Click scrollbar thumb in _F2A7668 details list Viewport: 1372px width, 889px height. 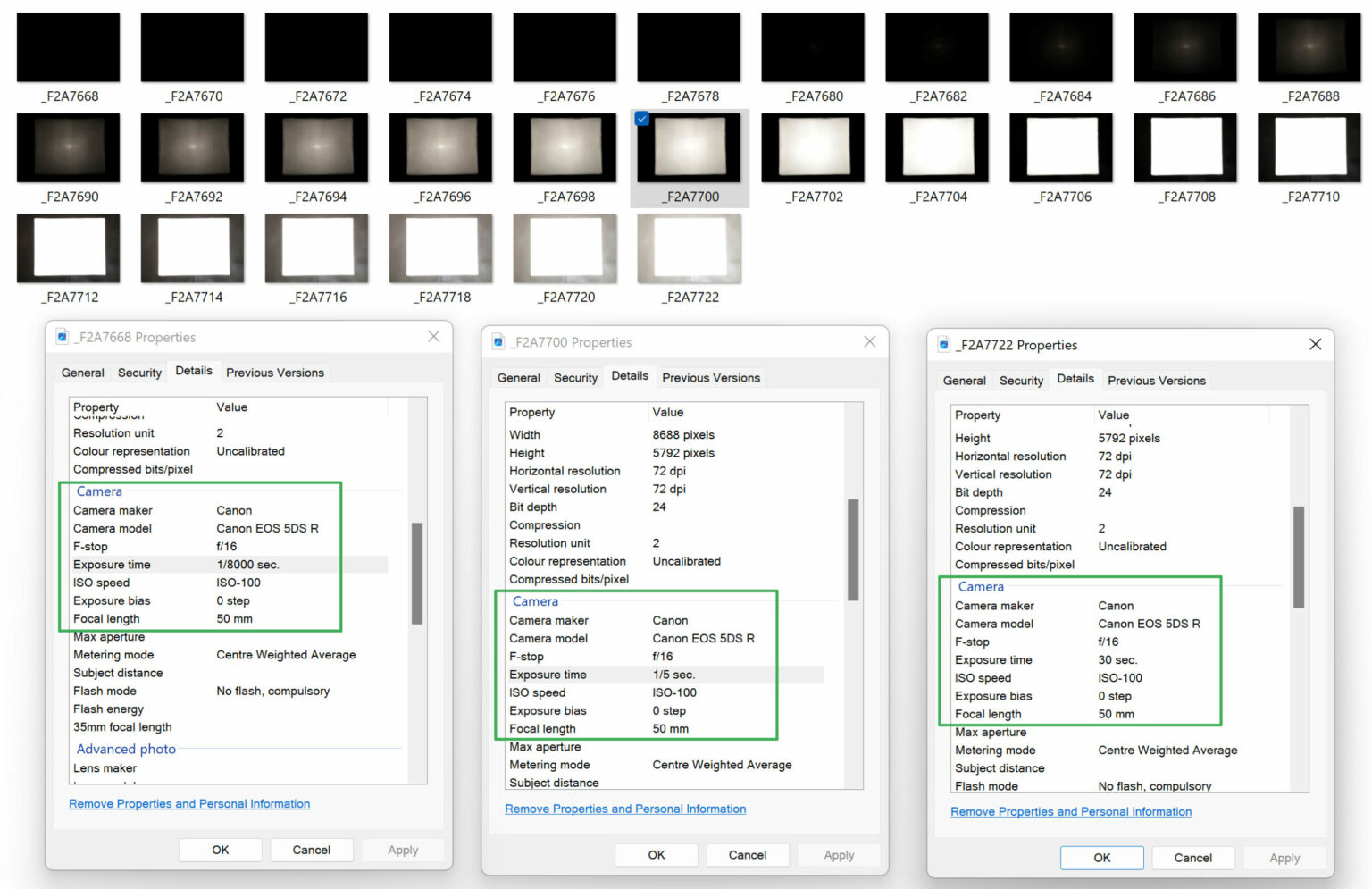click(x=417, y=574)
